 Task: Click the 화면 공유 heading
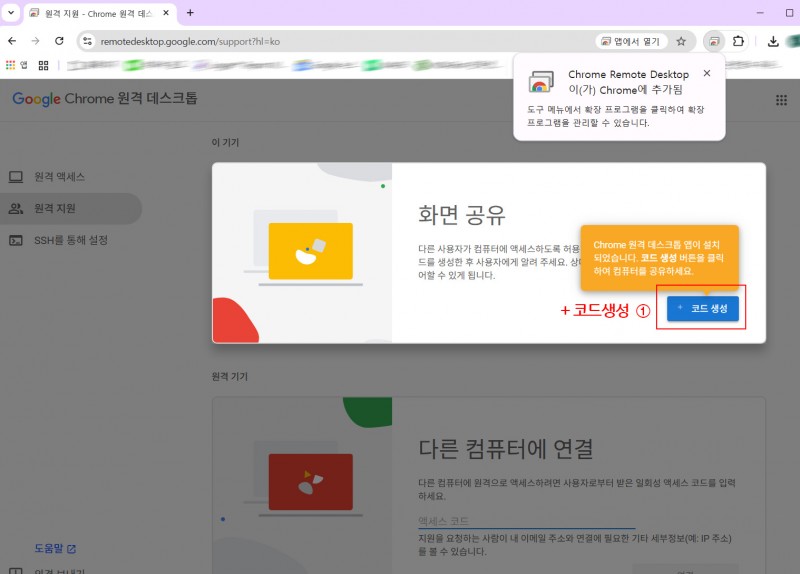(x=462, y=215)
